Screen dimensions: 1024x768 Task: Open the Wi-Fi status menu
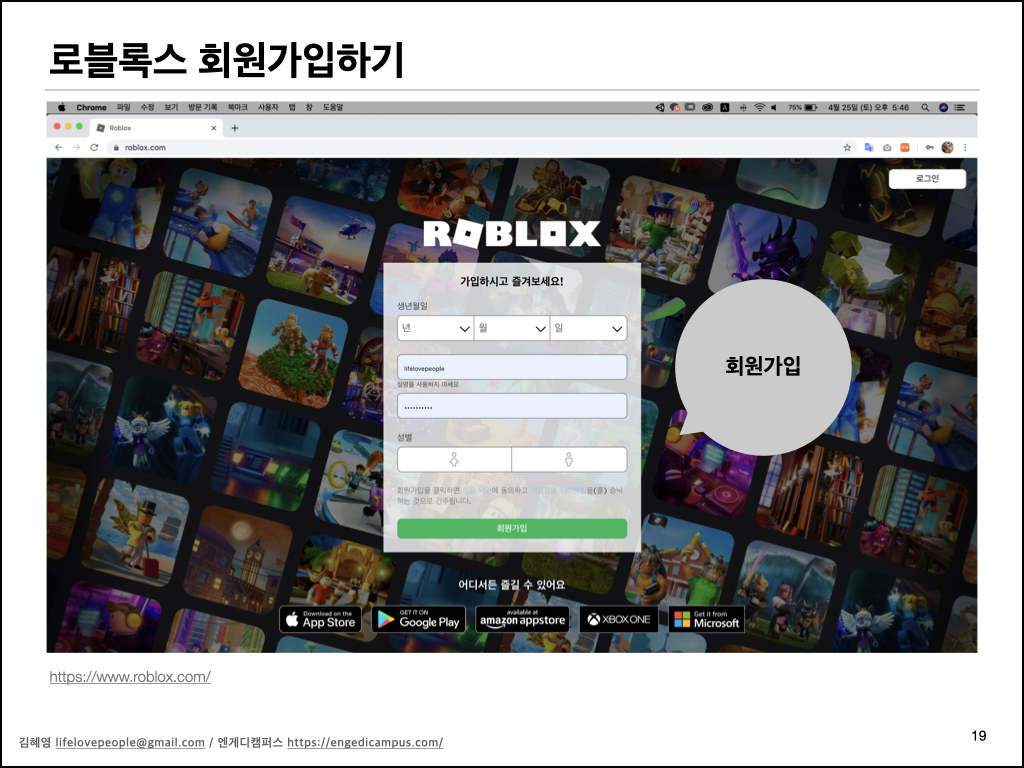(x=760, y=107)
